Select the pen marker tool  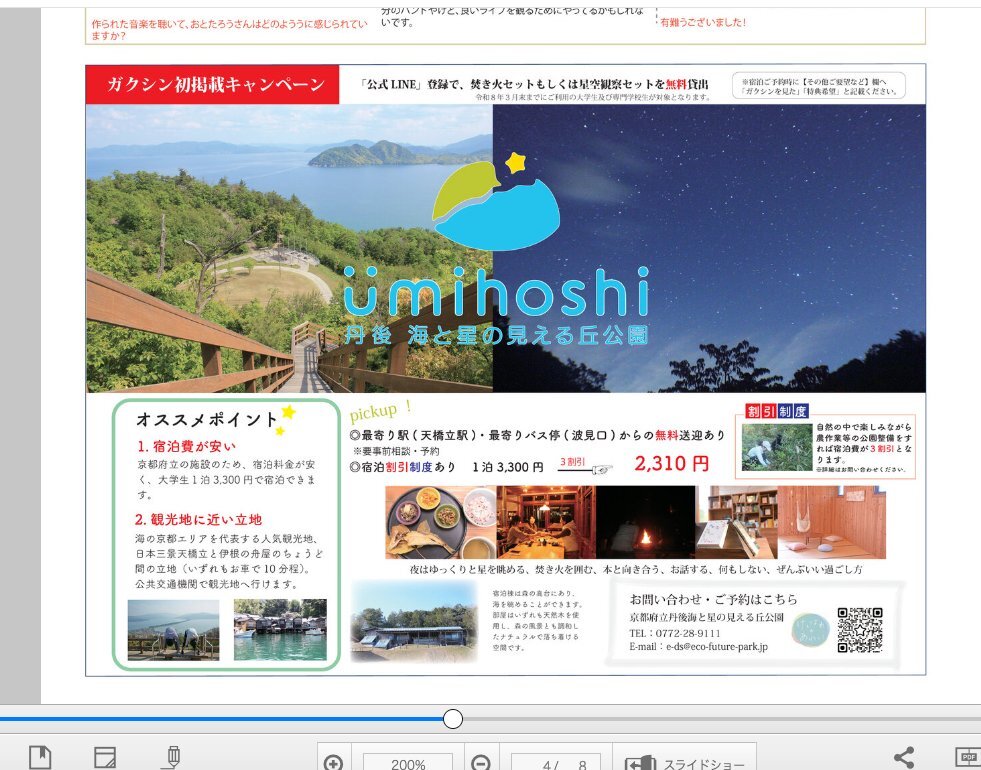172,757
